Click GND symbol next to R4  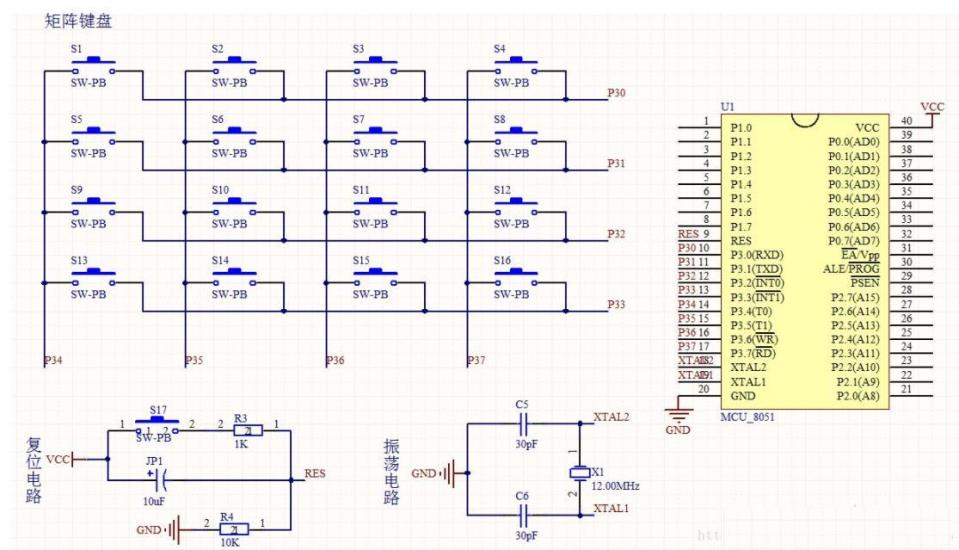(160, 530)
